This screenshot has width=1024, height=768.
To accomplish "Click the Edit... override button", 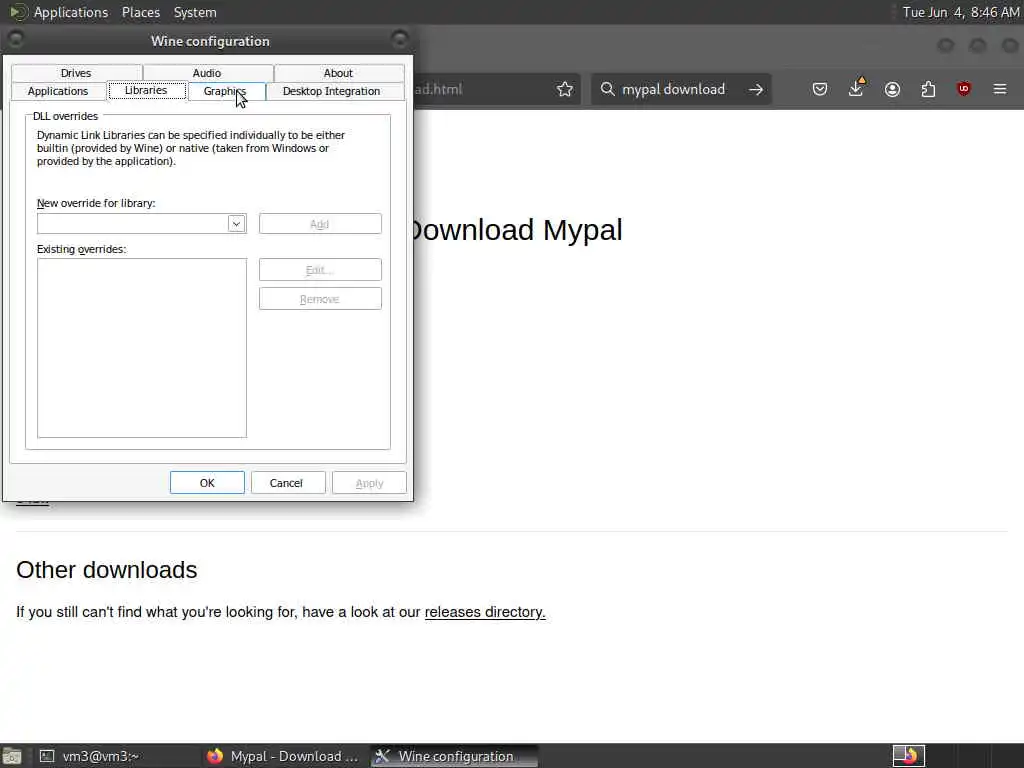I will coord(320,270).
